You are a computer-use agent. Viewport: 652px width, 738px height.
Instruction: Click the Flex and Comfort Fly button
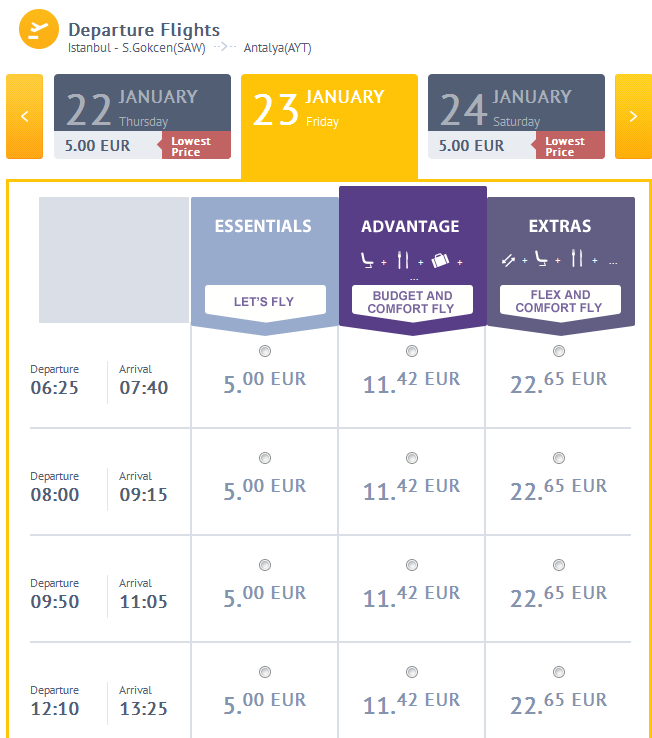coord(560,301)
